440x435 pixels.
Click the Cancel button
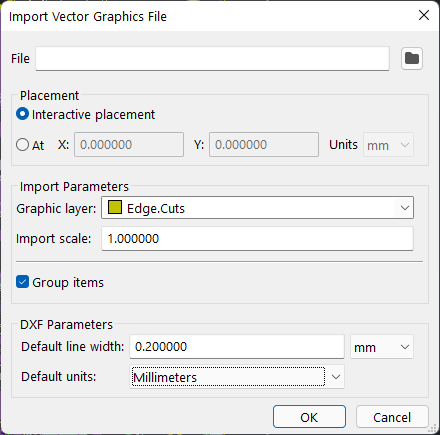(392, 417)
